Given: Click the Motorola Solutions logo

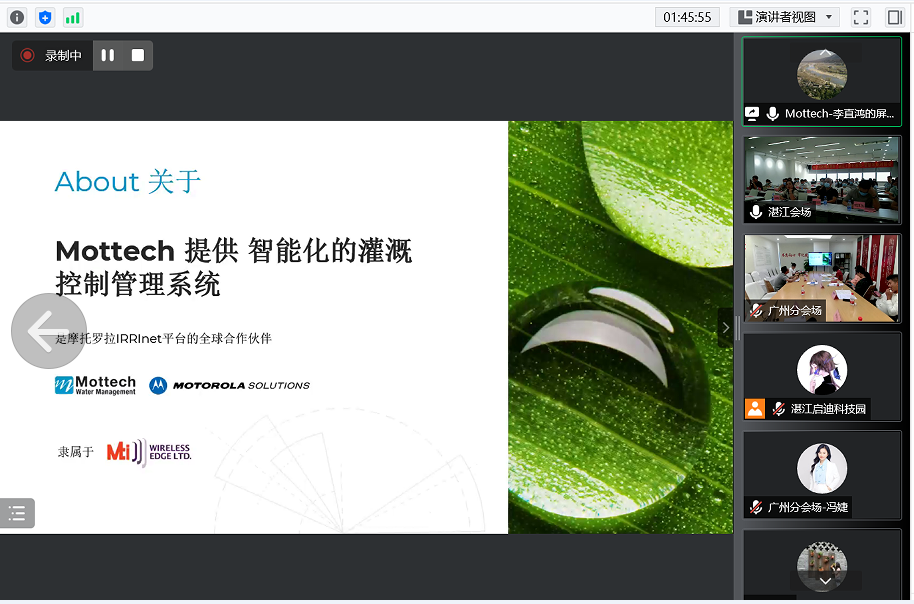Looking at the screenshot, I should pyautogui.click(x=230, y=385).
